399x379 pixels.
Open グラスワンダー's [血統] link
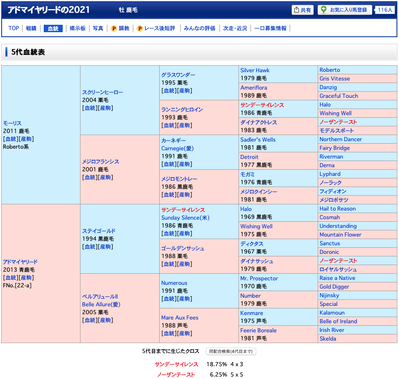(x=169, y=91)
